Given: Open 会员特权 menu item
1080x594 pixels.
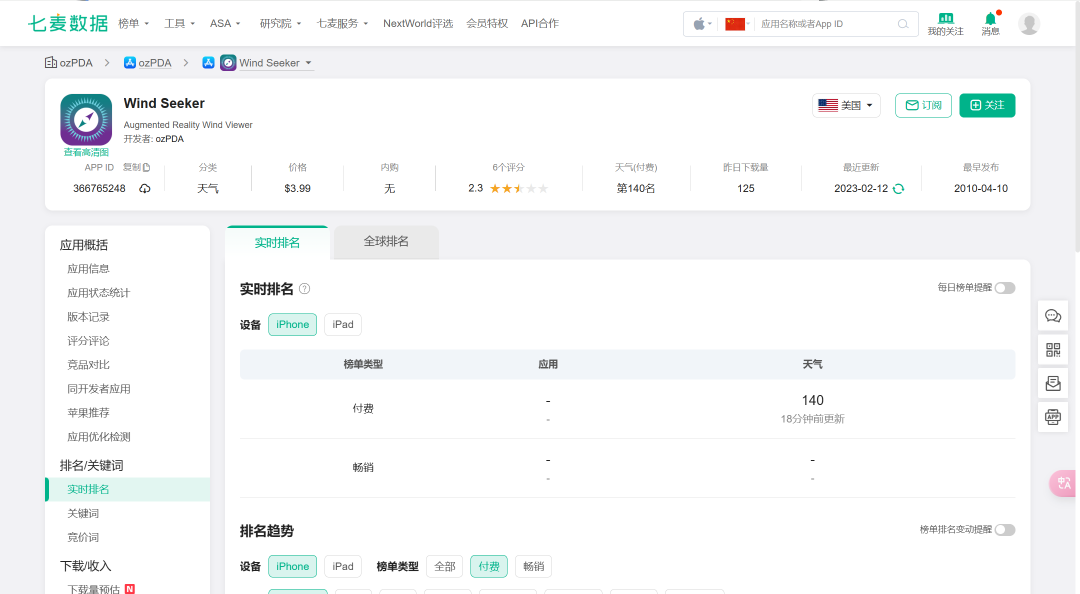Looking at the screenshot, I should click(487, 23).
